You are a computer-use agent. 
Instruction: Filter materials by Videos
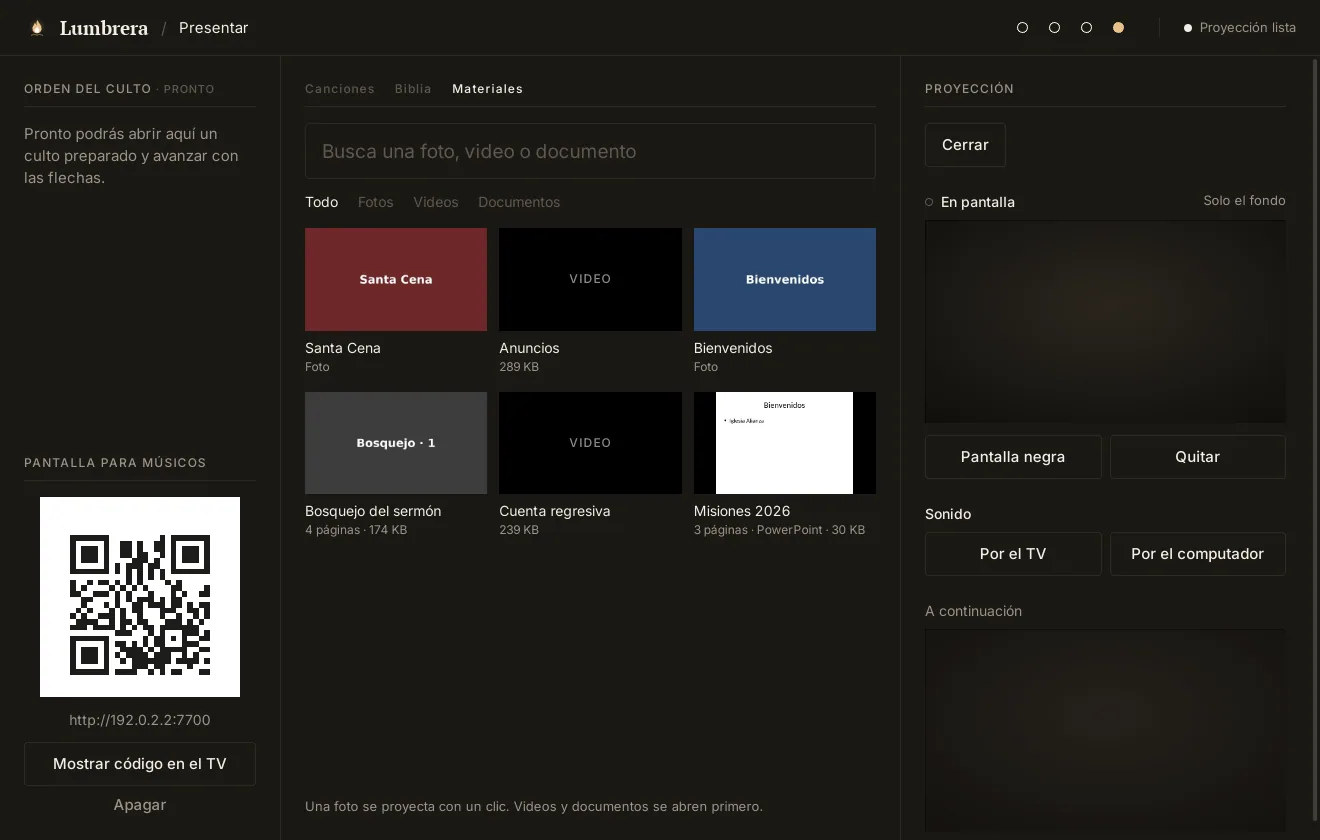(x=436, y=202)
